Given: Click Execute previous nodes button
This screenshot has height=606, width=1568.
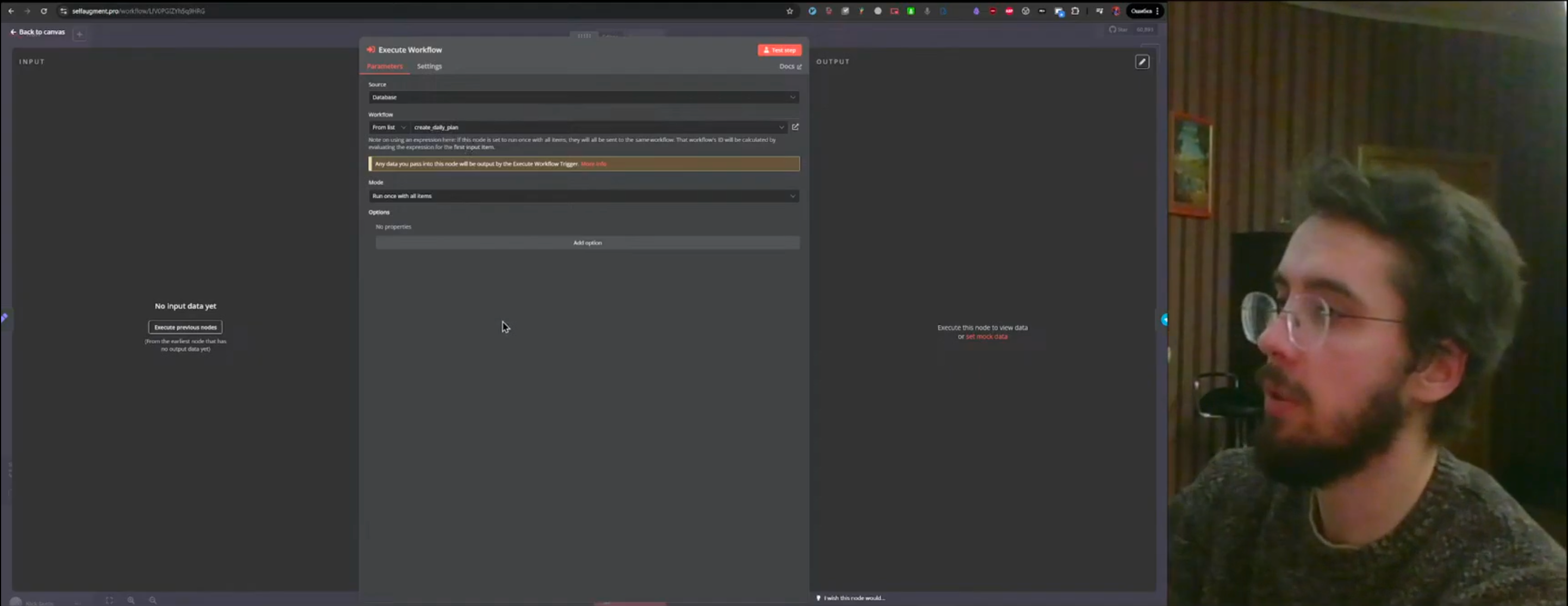Looking at the screenshot, I should point(185,327).
